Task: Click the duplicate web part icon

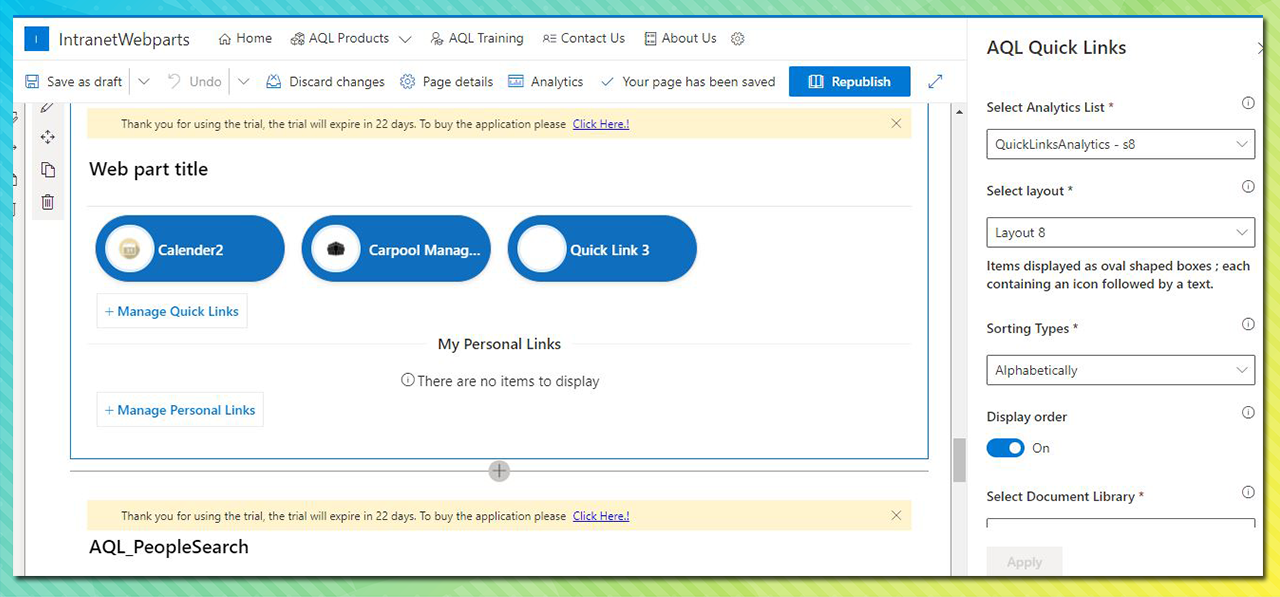Action: coord(48,170)
